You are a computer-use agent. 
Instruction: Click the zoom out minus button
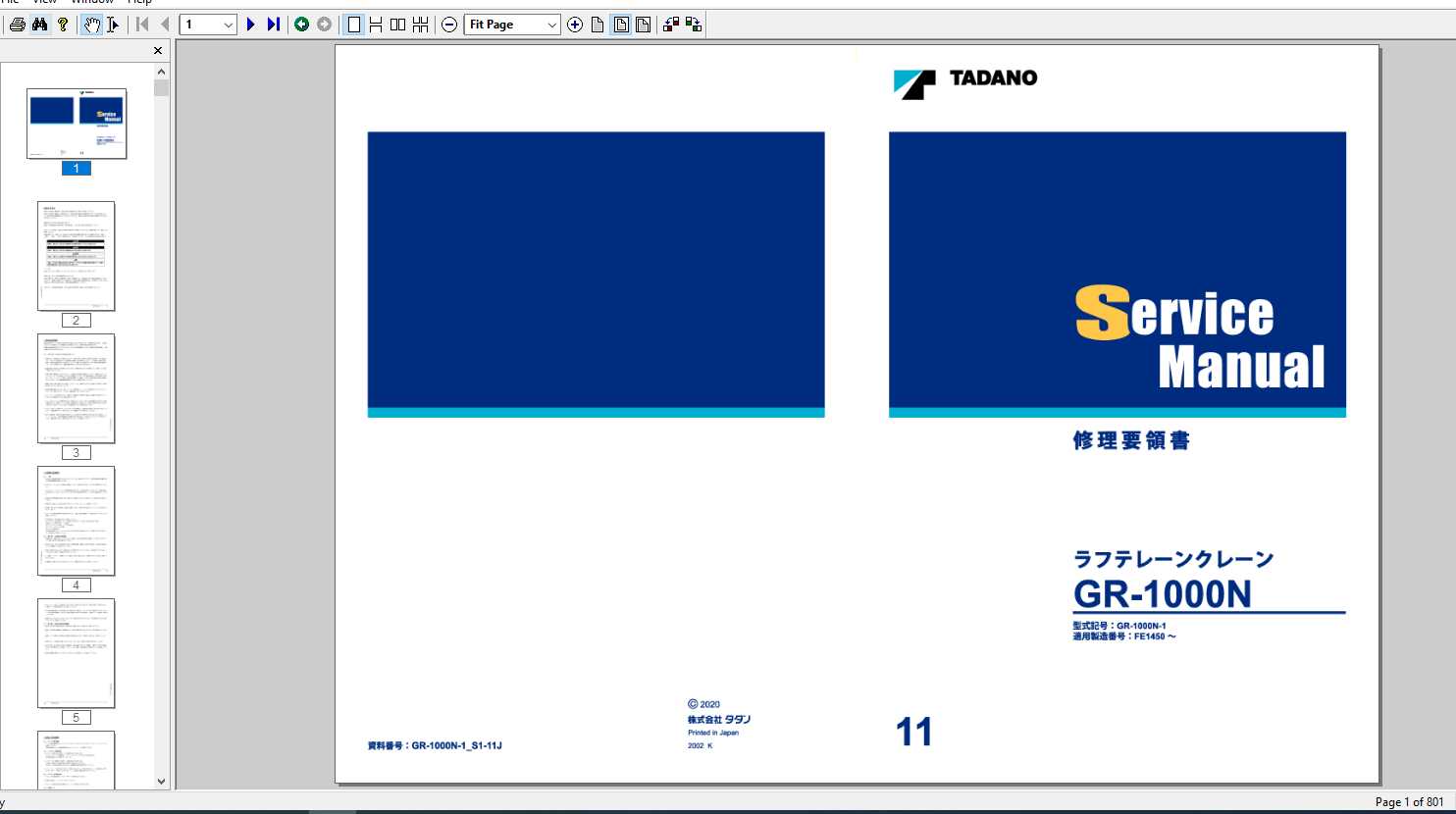coord(449,25)
